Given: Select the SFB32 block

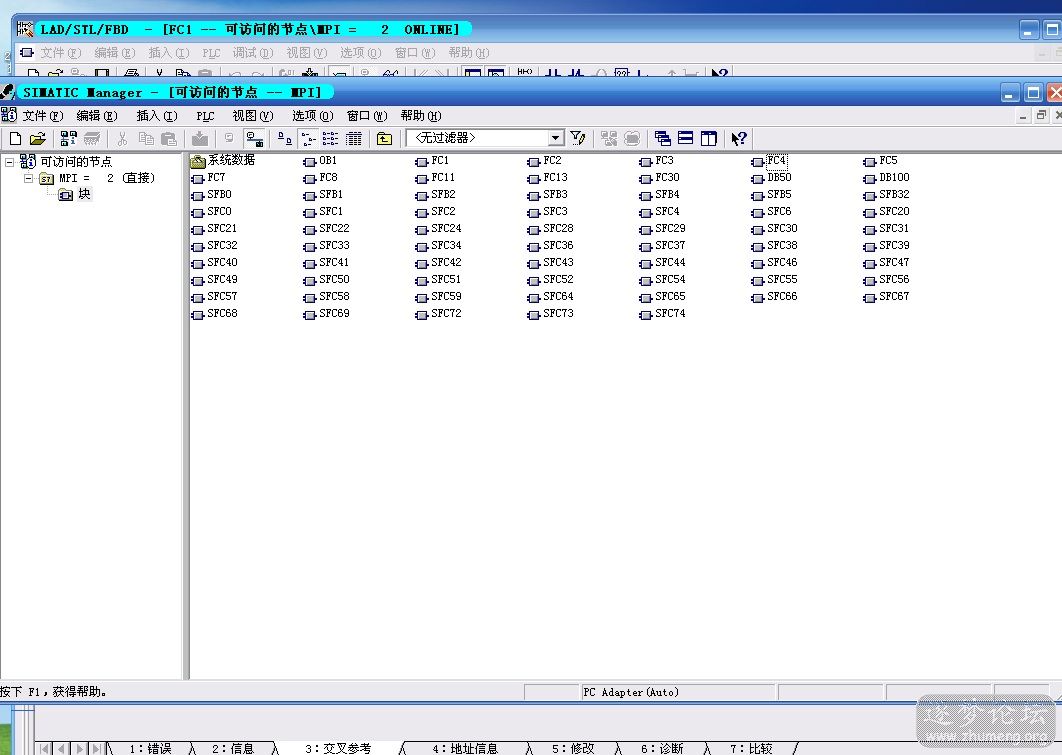Looking at the screenshot, I should click(x=887, y=194).
